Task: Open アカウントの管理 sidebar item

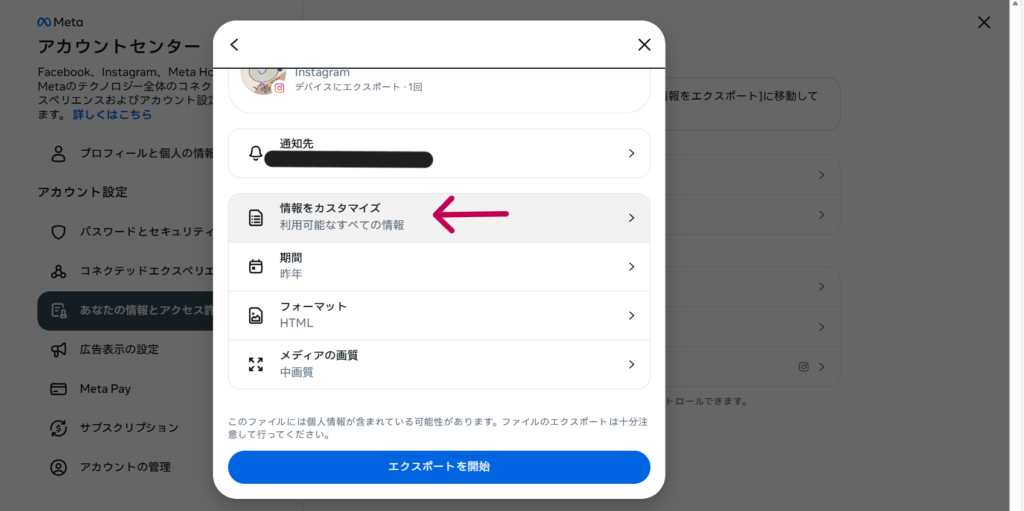Action: tap(124, 467)
